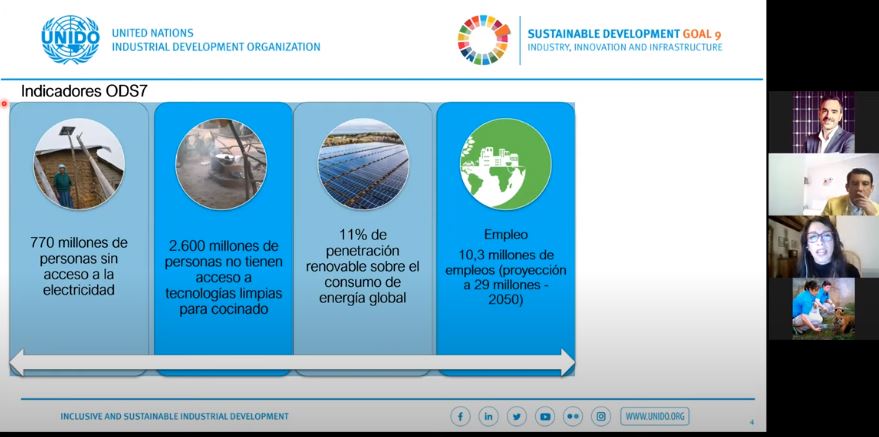Click the Sustainable Development Goal 9 title
The height and width of the screenshot is (437, 879).
coord(624,33)
